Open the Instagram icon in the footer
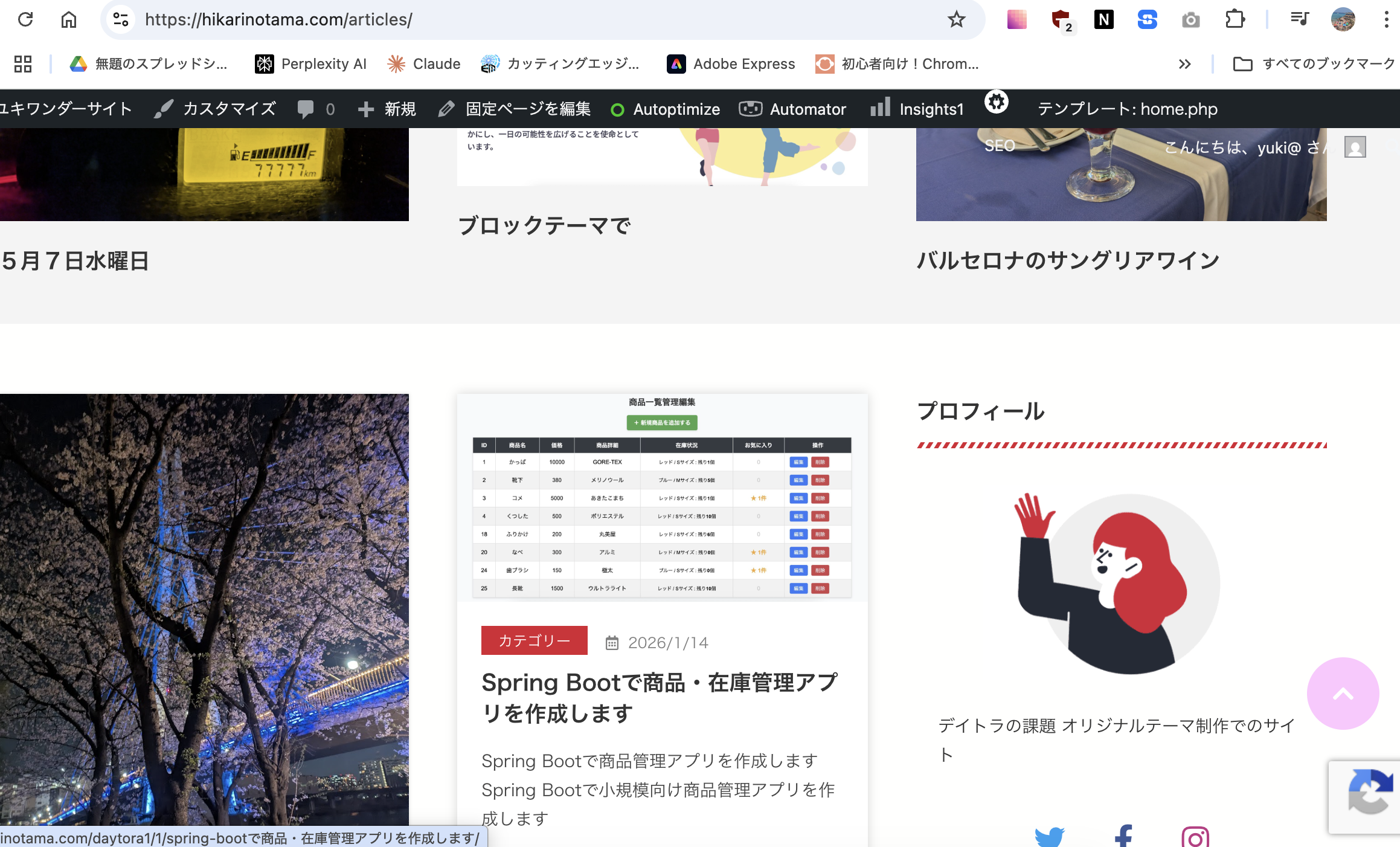The height and width of the screenshot is (847, 1400). 1196,837
